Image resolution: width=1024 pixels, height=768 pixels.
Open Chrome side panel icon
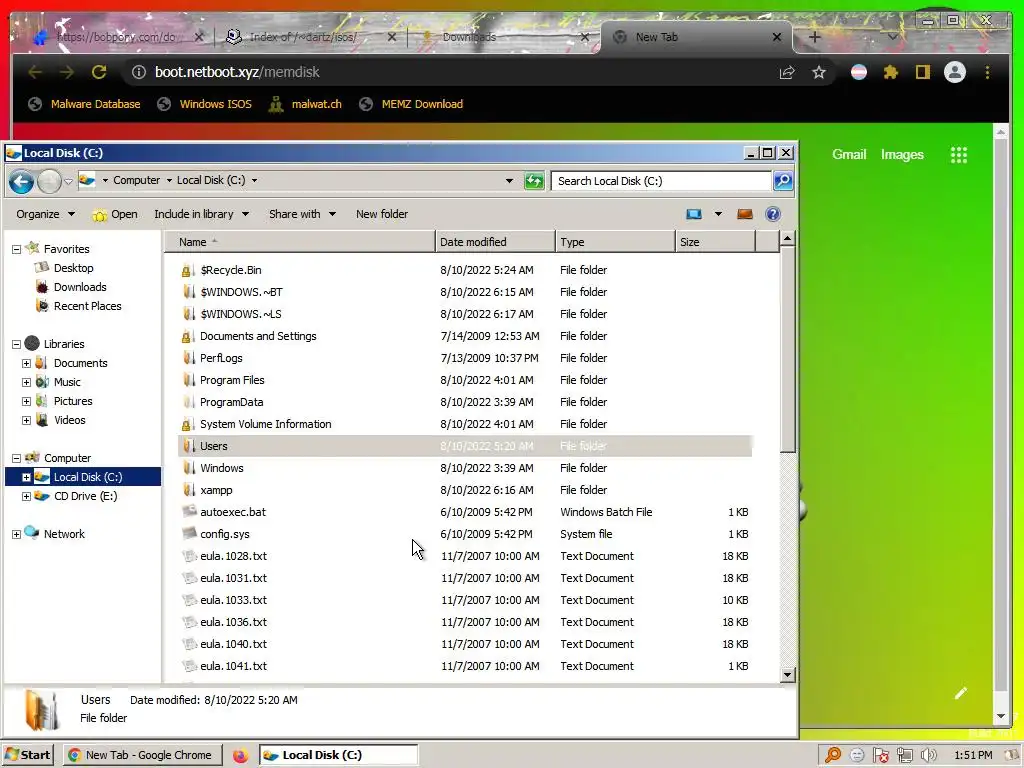point(922,72)
